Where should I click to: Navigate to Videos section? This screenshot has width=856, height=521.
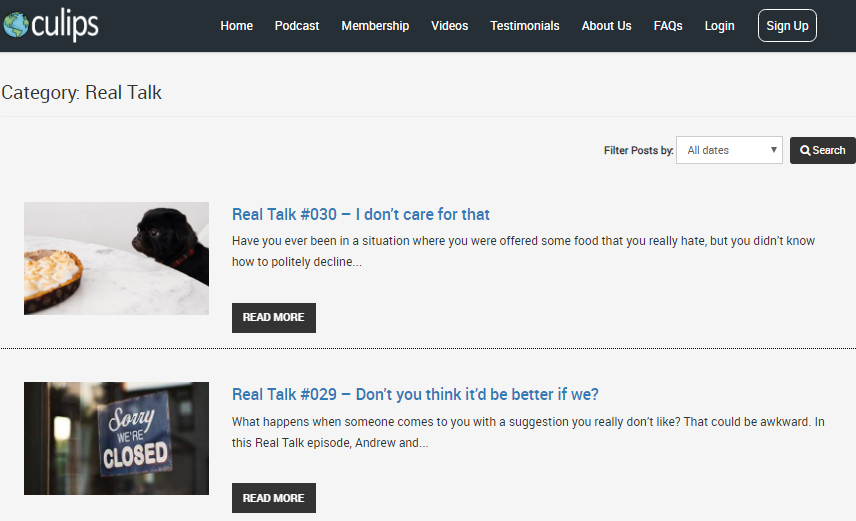pyautogui.click(x=449, y=26)
